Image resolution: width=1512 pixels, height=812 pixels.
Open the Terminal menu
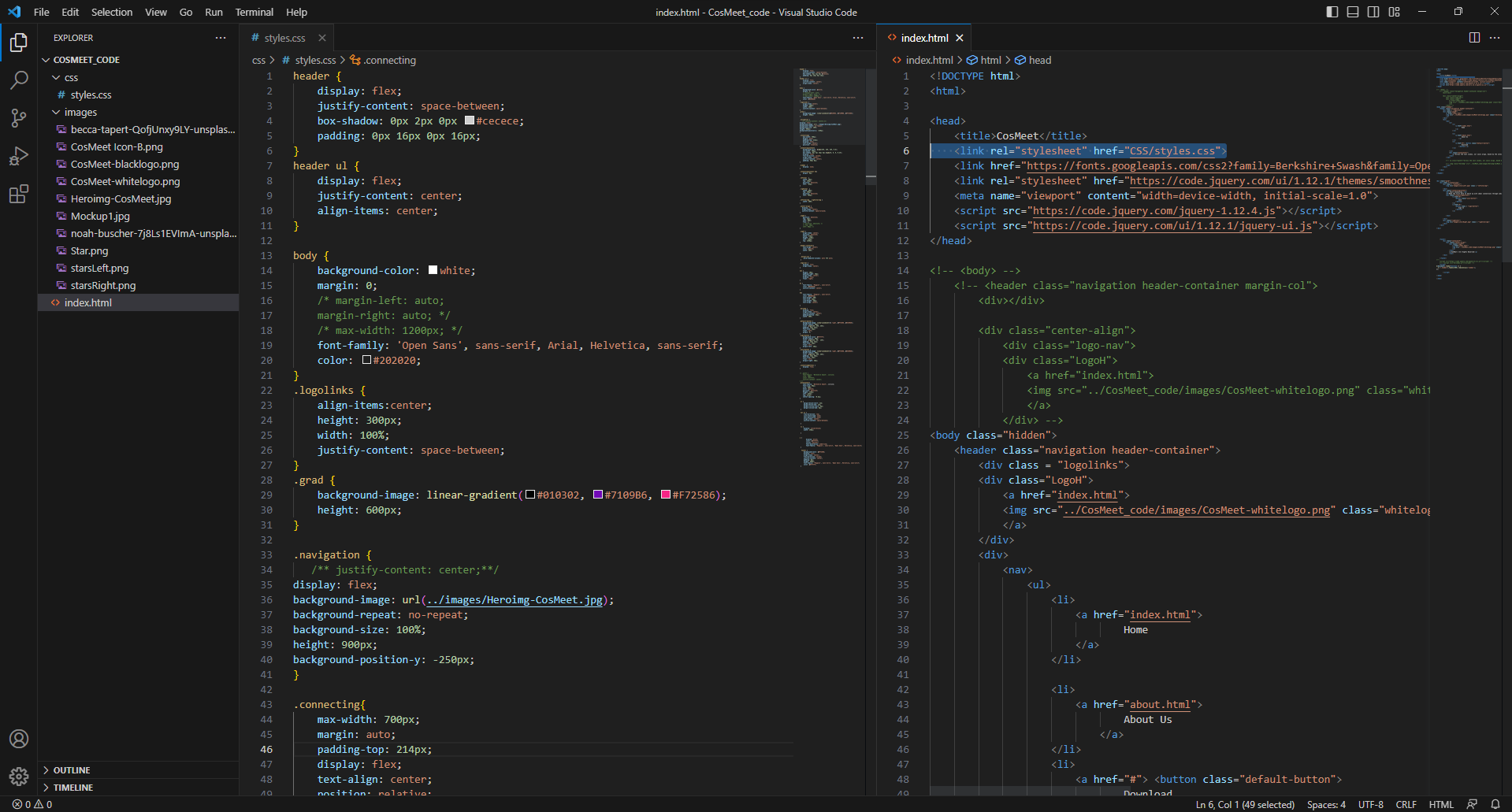point(254,12)
